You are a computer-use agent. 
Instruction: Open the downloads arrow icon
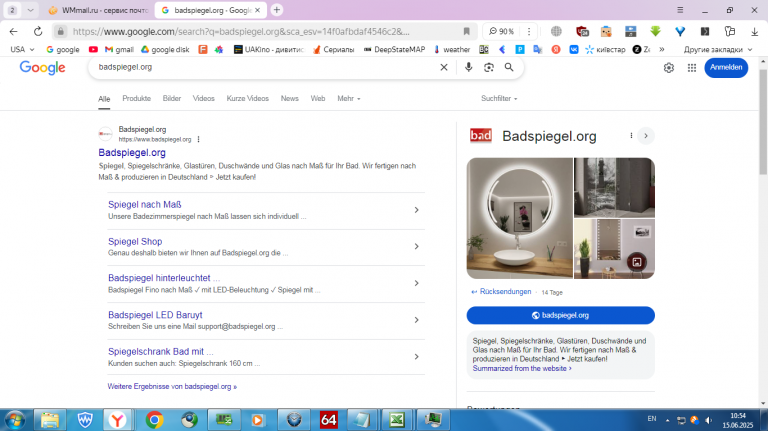pyautogui.click(x=754, y=31)
